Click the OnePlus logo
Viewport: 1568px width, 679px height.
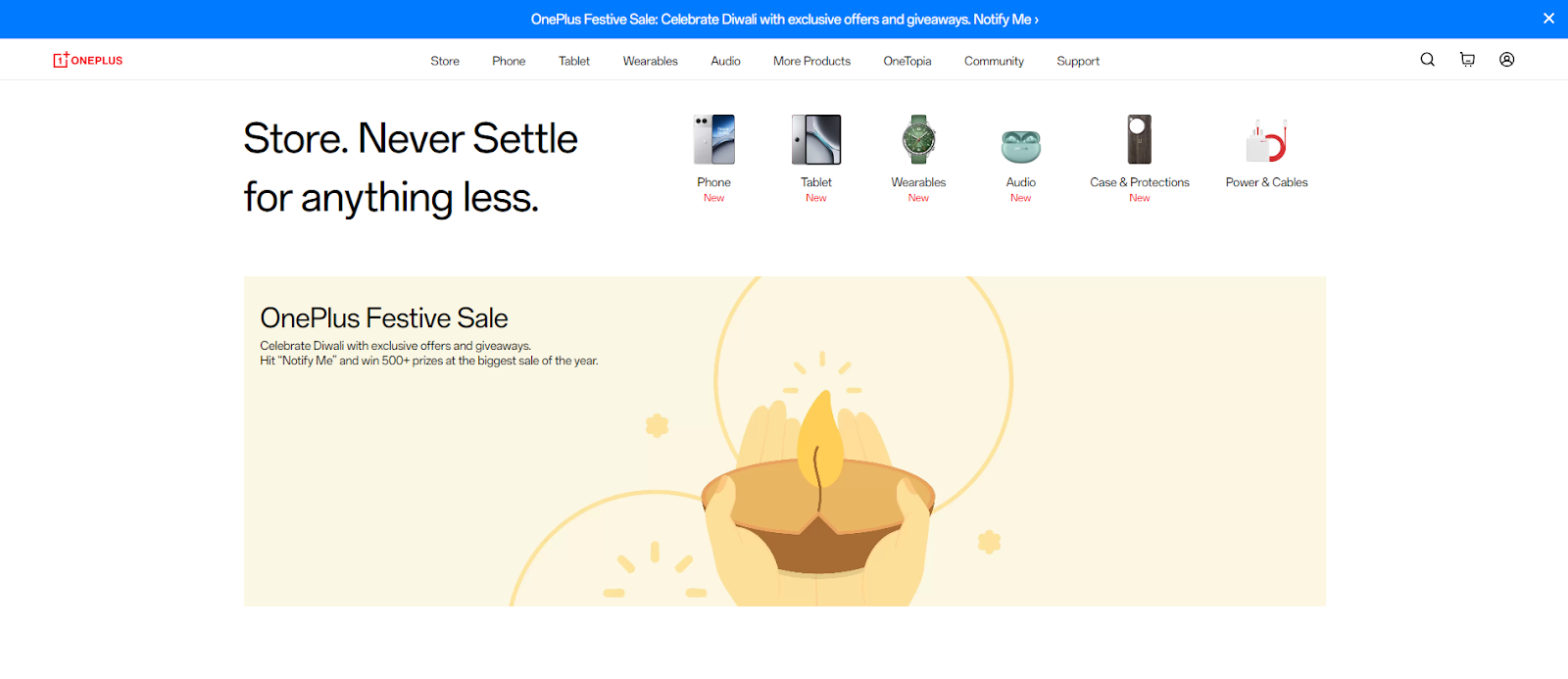tap(88, 60)
